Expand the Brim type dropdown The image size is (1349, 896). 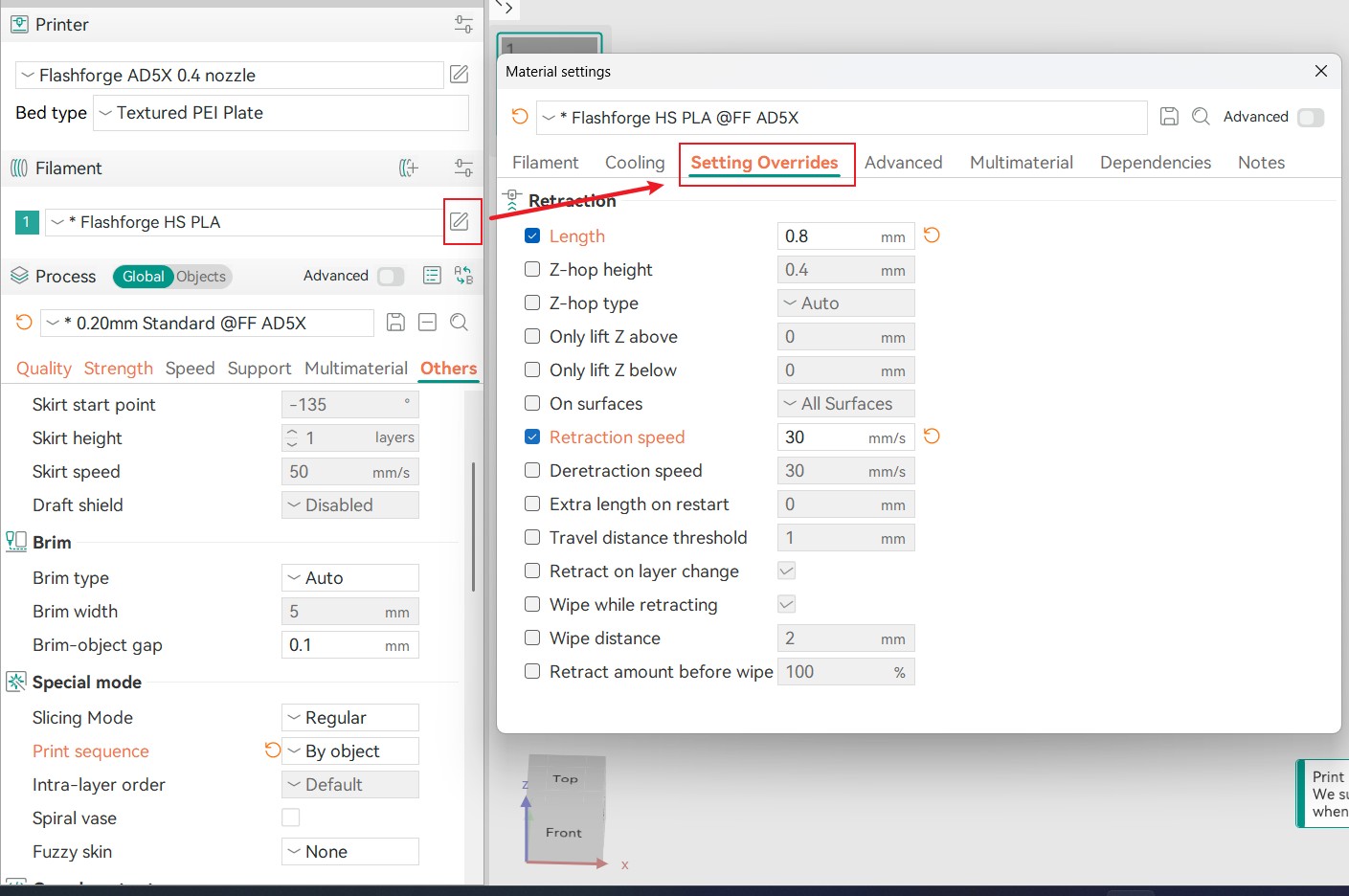350,578
